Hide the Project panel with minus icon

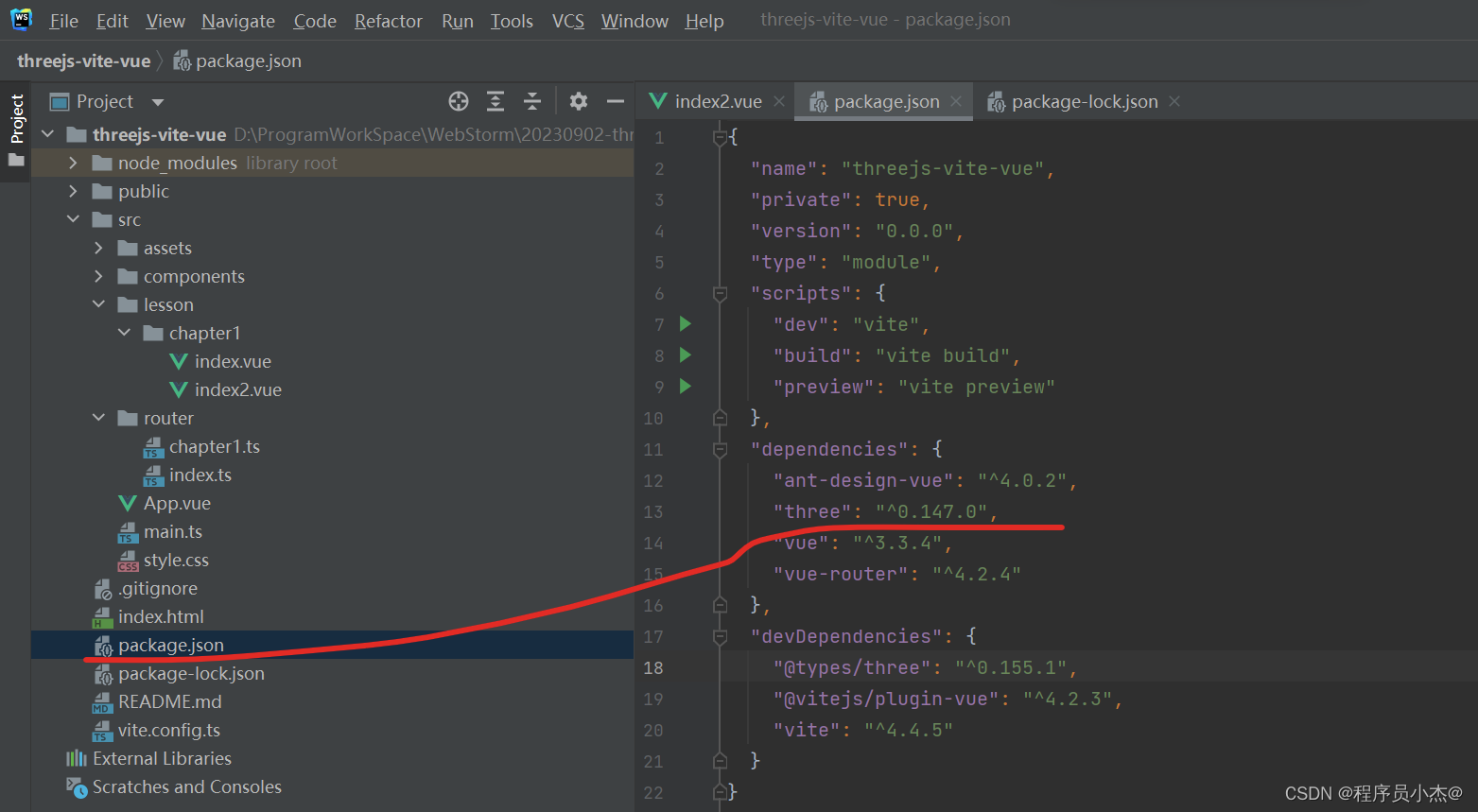coord(616,101)
